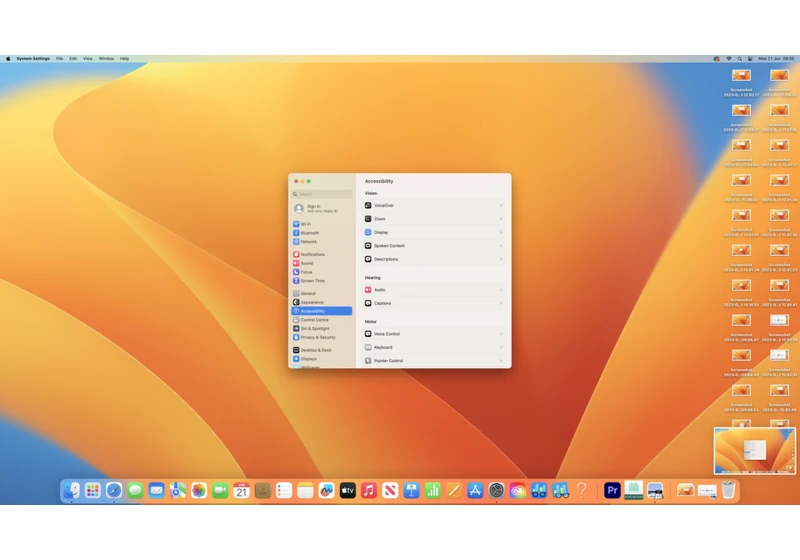800x560 pixels.
Task: Open Notes from the Dock
Action: point(305,491)
